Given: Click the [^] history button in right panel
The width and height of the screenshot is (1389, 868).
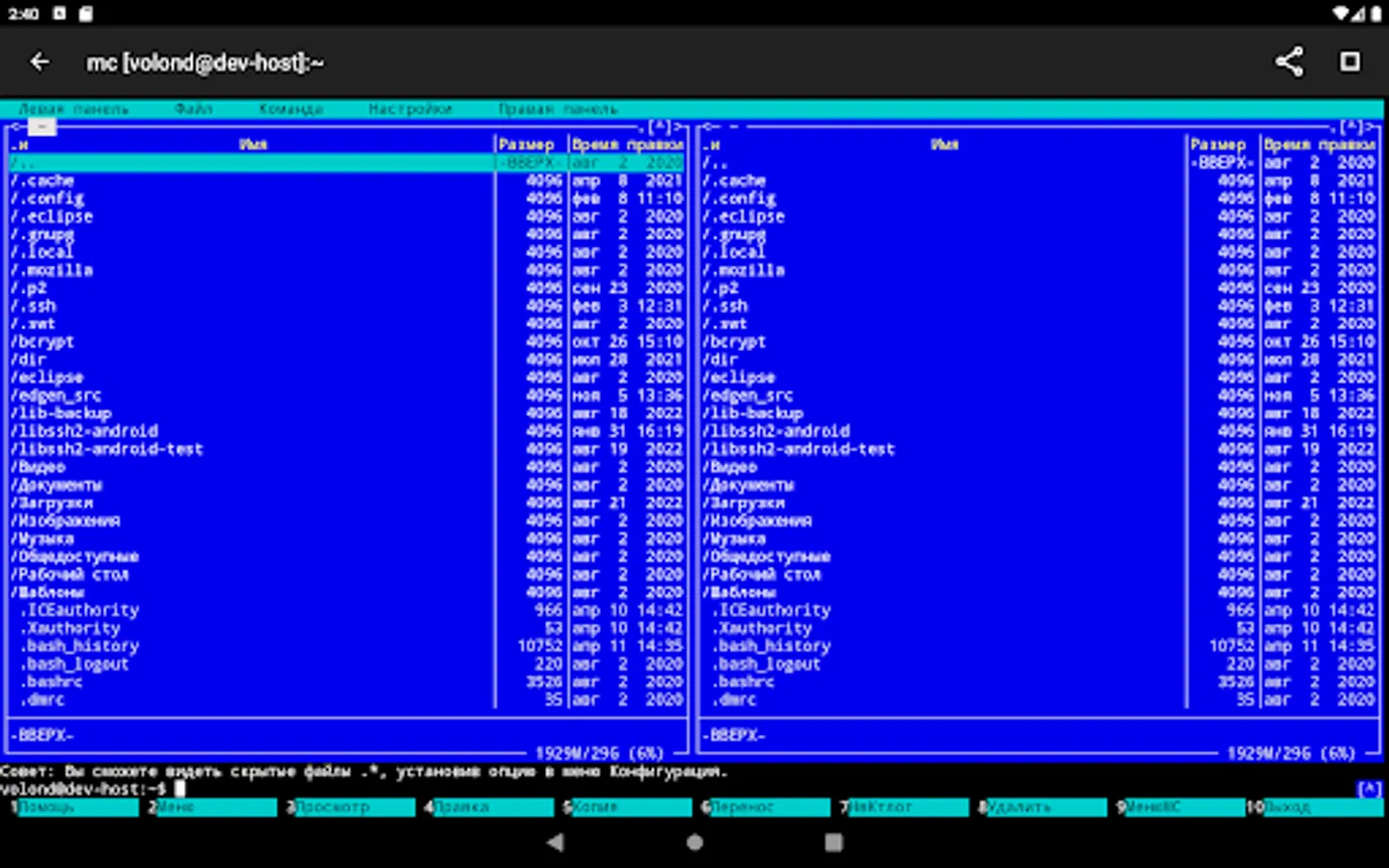Looking at the screenshot, I should tap(1351, 126).
